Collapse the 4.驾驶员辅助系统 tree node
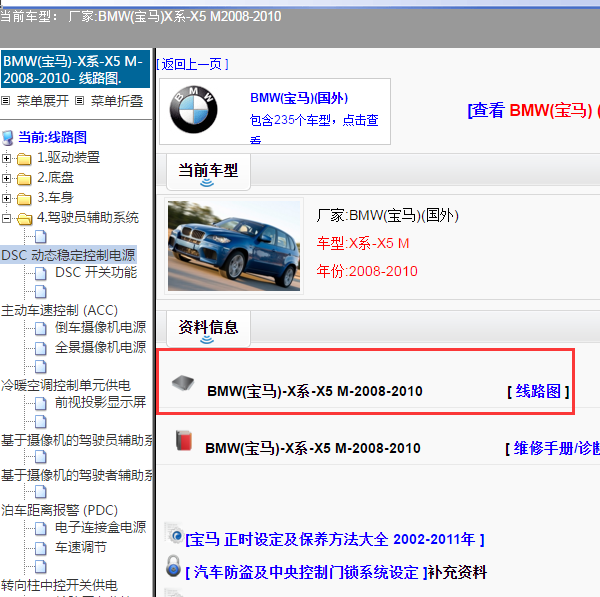 point(6,219)
